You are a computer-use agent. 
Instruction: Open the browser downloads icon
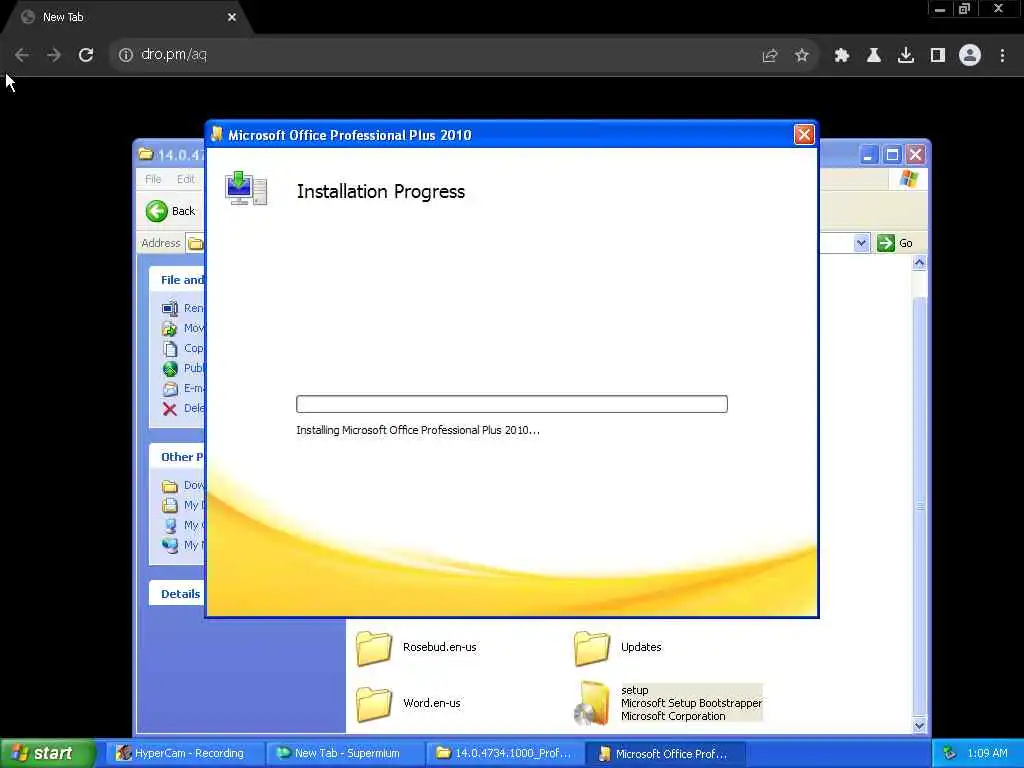click(905, 56)
